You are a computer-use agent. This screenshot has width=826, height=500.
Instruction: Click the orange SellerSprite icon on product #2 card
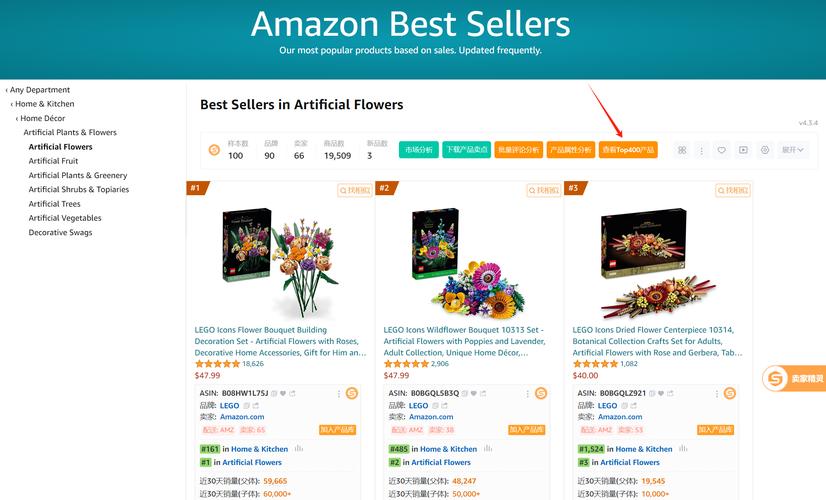pos(540,393)
